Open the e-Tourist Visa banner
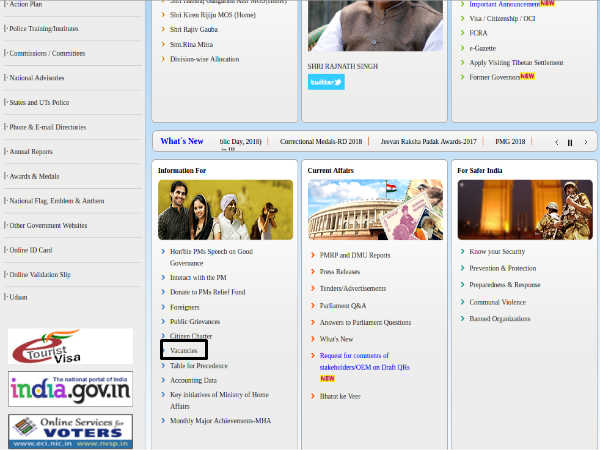The width and height of the screenshot is (600, 450). pos(70,346)
